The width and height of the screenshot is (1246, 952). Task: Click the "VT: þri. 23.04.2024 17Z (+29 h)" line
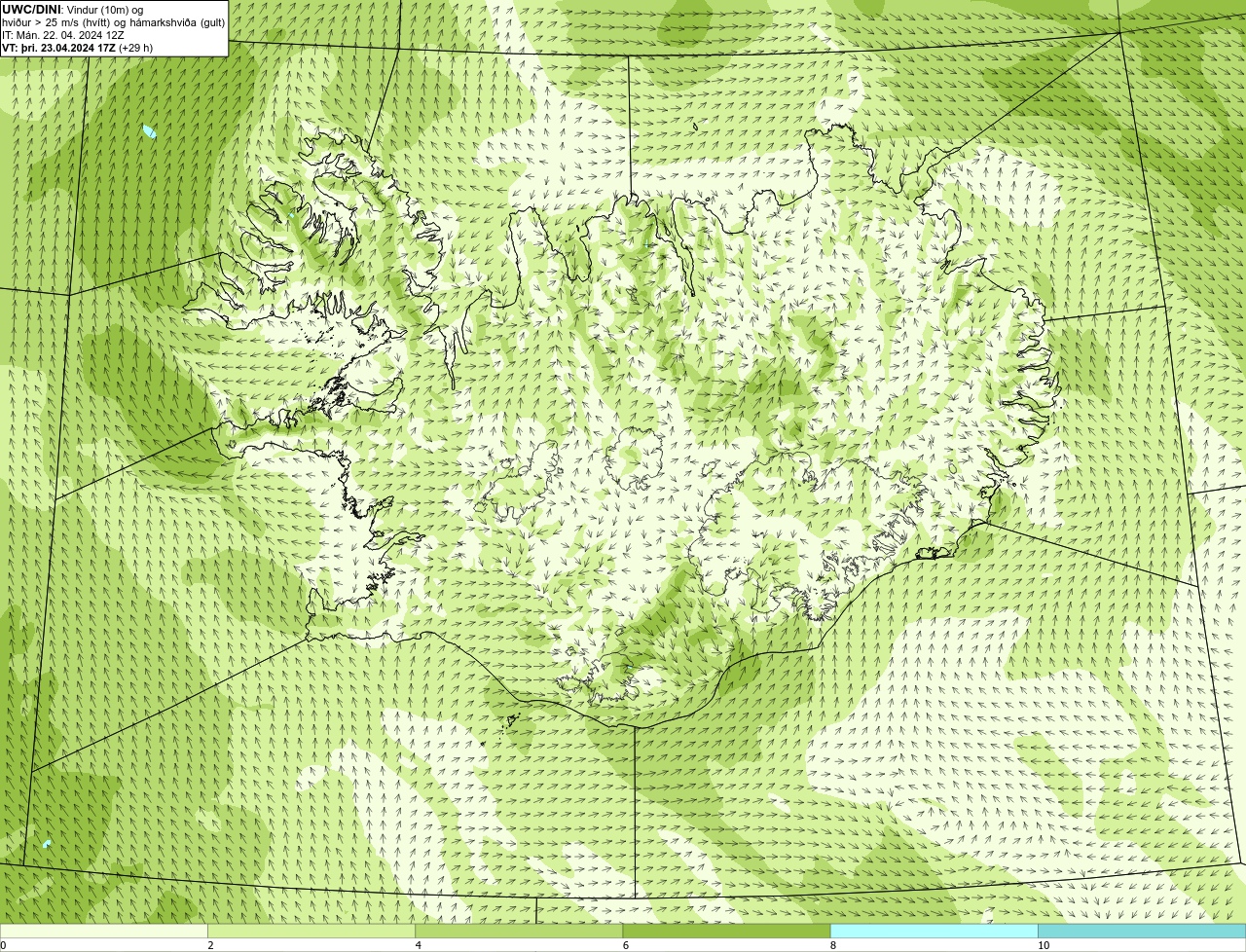pyautogui.click(x=77, y=48)
